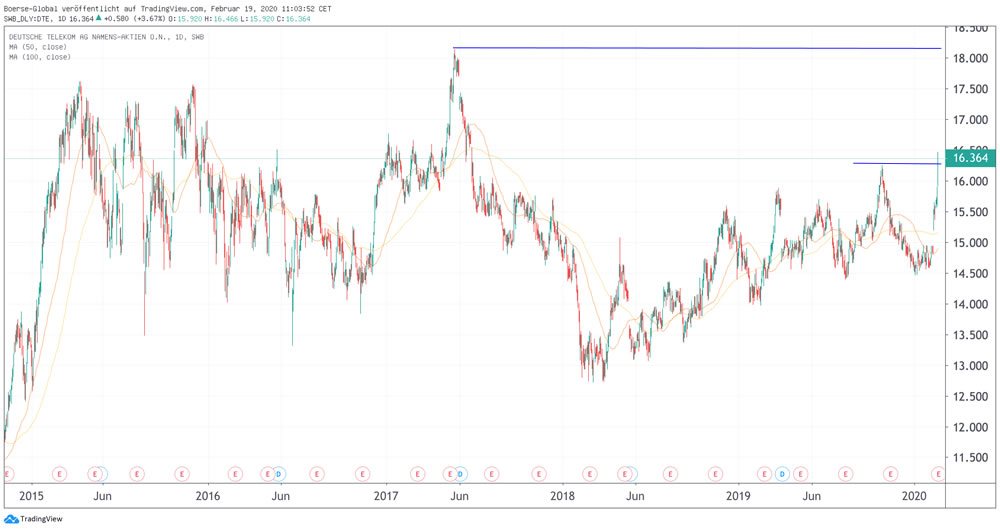The width and height of the screenshot is (1000, 530).
Task: Click the green up-arrow price change indicator
Action: click(98, 18)
